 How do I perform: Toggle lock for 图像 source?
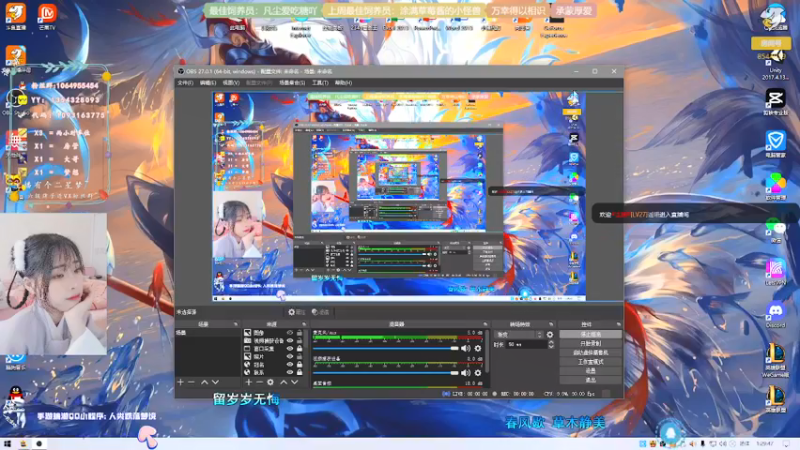[x=299, y=333]
